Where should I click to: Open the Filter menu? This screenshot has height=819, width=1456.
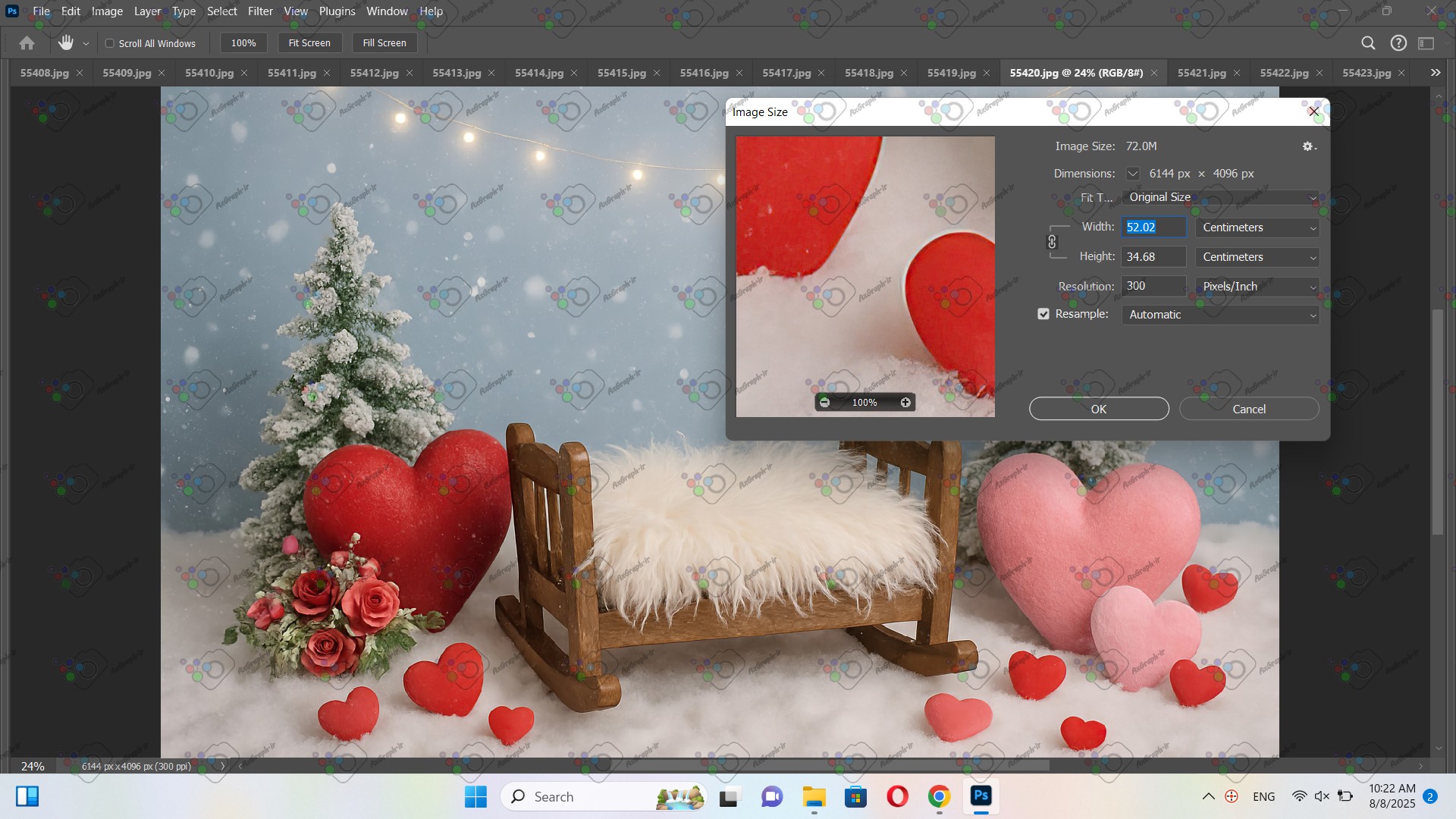tap(260, 11)
